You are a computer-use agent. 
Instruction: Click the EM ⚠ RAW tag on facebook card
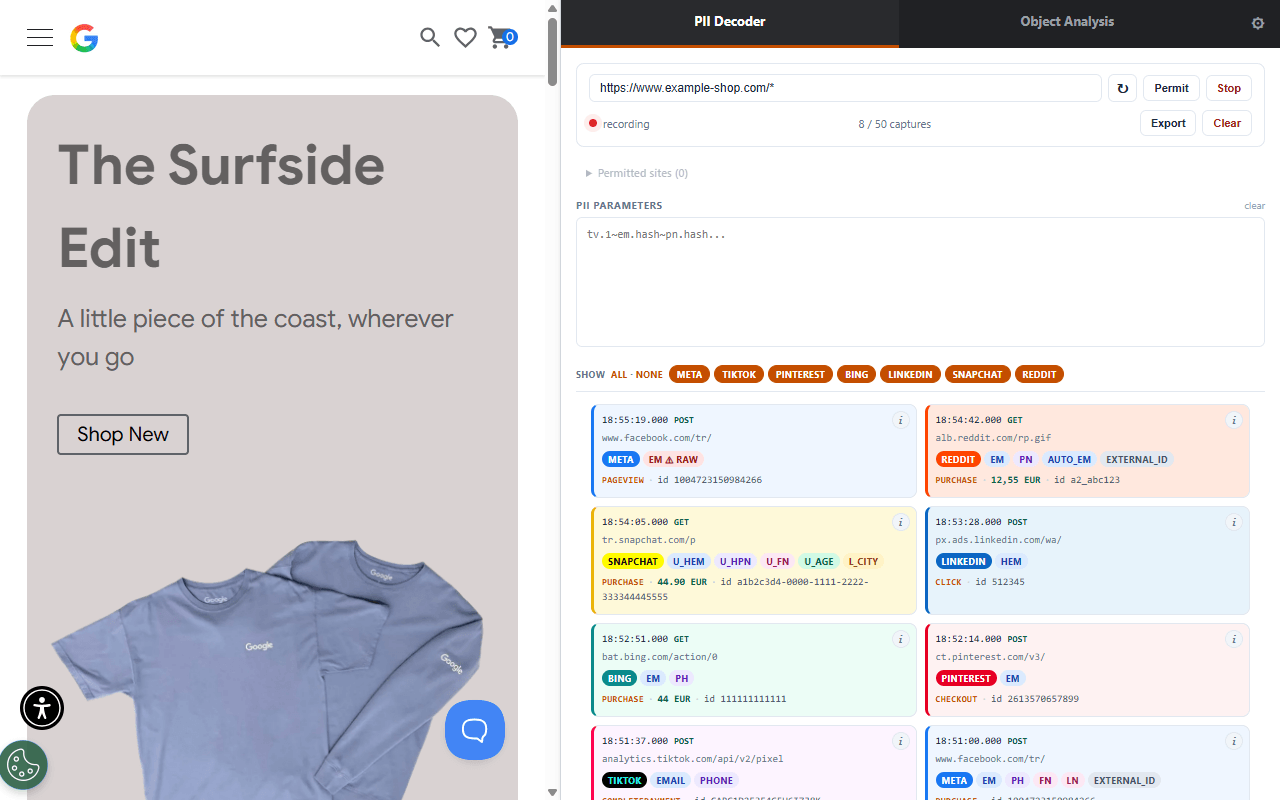pos(673,459)
